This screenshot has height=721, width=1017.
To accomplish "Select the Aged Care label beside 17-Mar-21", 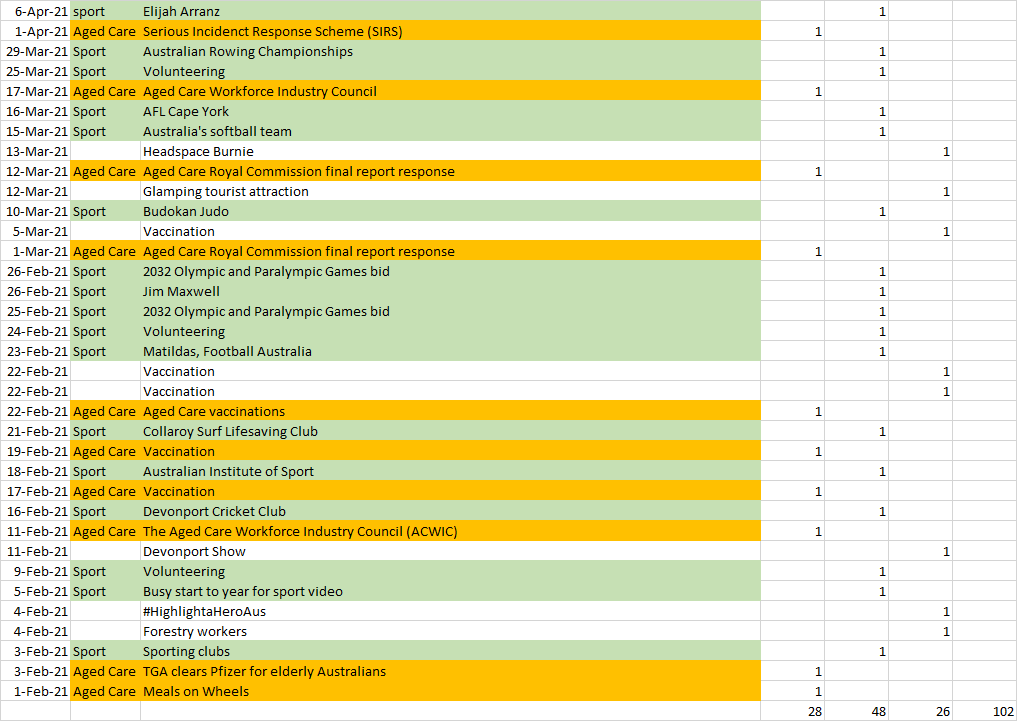I will 105,91.
